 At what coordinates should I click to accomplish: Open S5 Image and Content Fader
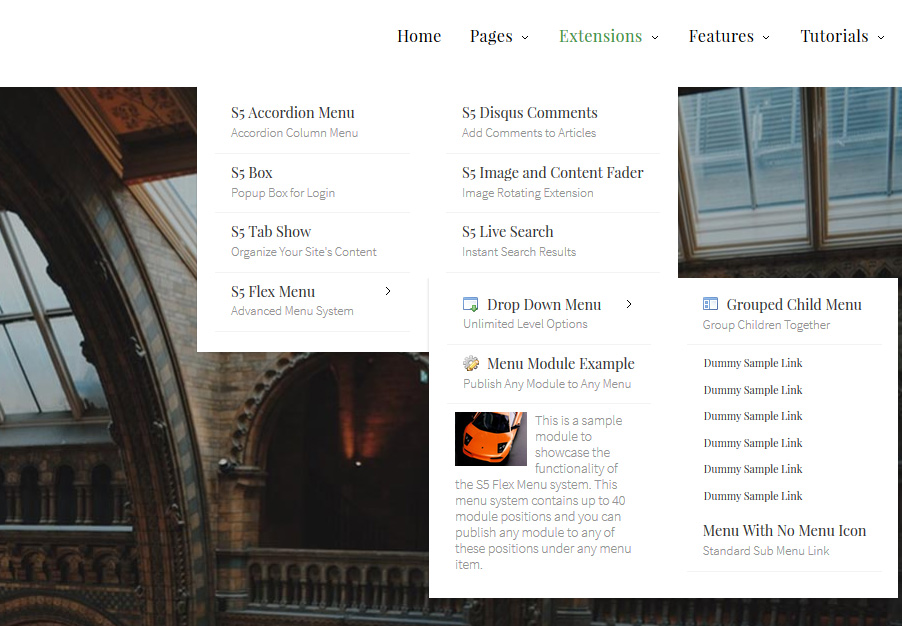pyautogui.click(x=553, y=173)
